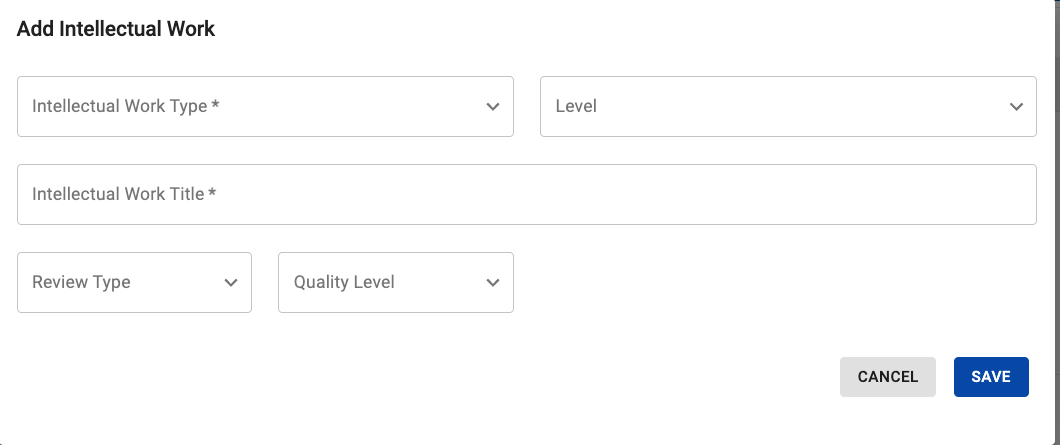Click the Level field's chevron arrow
Screen dimensions: 1060x445
pos(1016,106)
